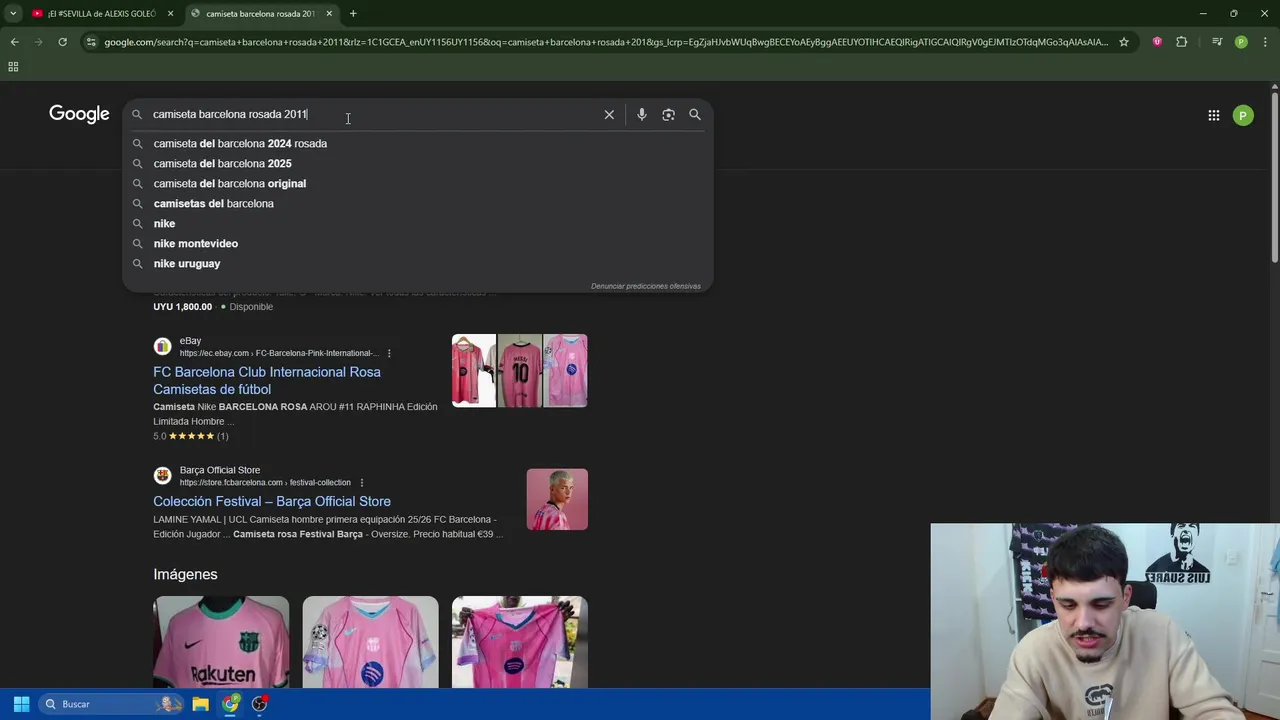View site information icon in address bar
The height and width of the screenshot is (720, 1280).
click(x=91, y=42)
